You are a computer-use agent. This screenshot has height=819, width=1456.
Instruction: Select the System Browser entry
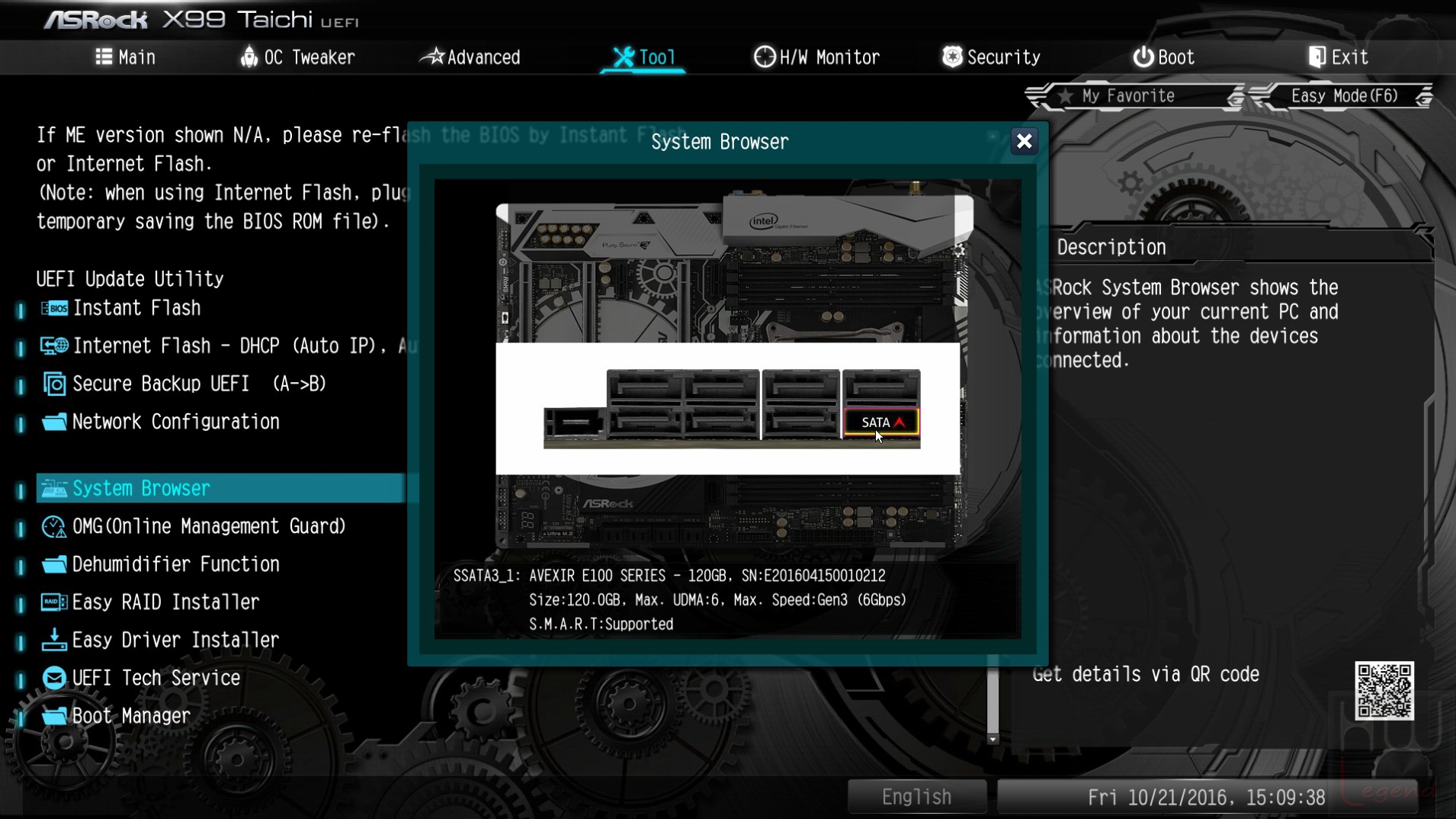point(221,488)
